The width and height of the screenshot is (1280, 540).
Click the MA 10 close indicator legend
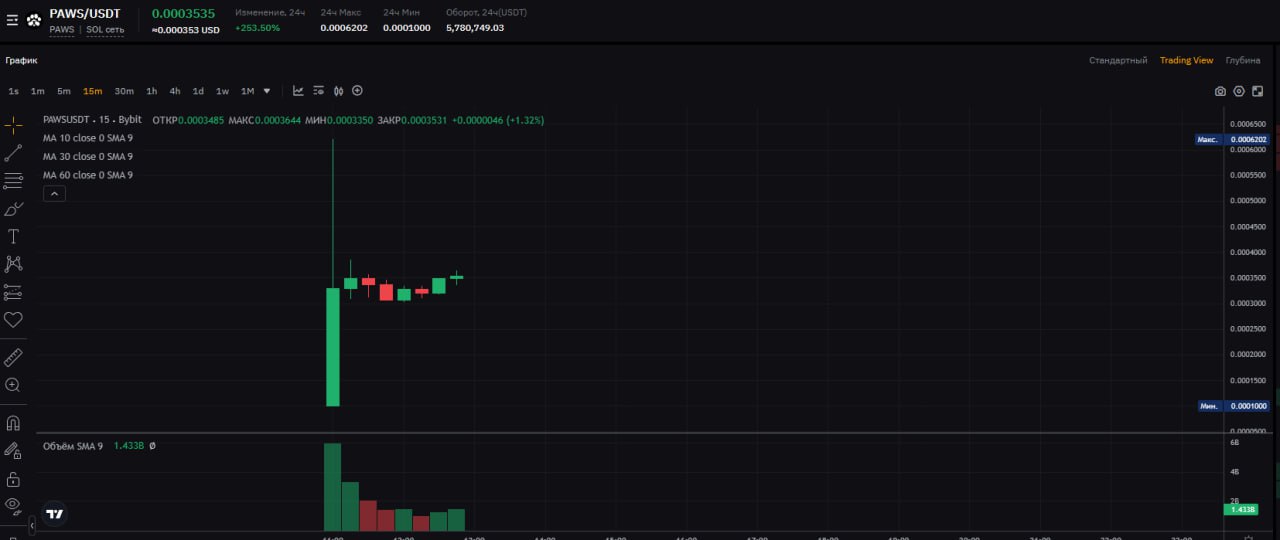pos(88,138)
